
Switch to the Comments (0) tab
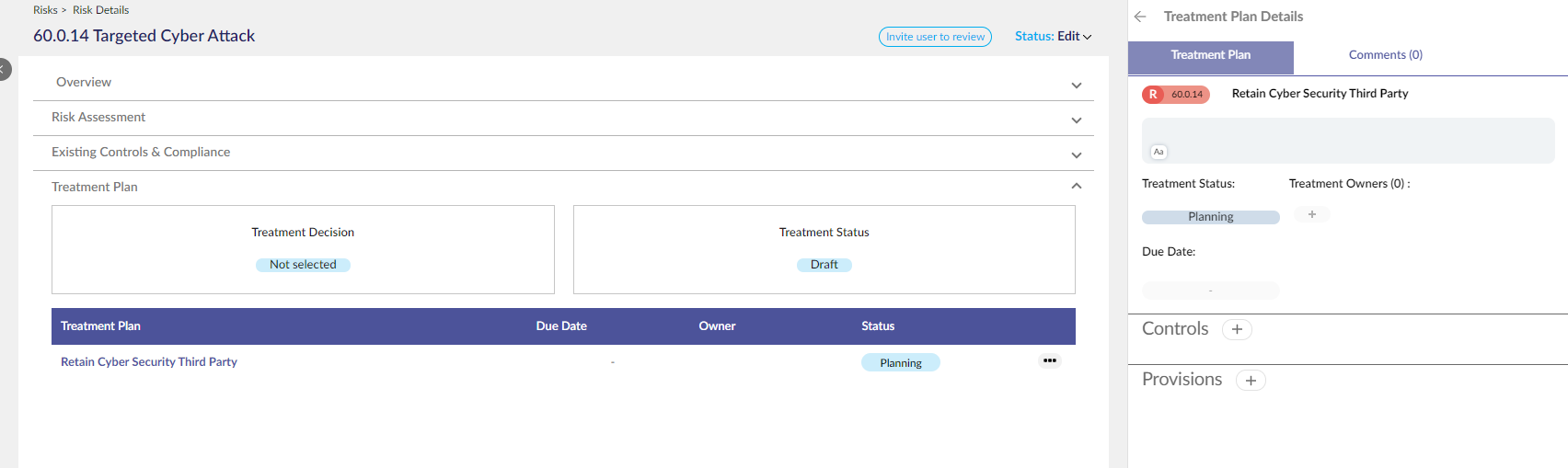[x=1385, y=55]
